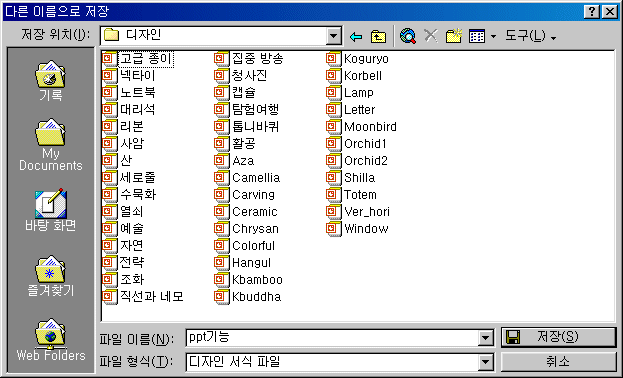Select the 리본 file
The height and width of the screenshot is (378, 623).
pos(123,127)
